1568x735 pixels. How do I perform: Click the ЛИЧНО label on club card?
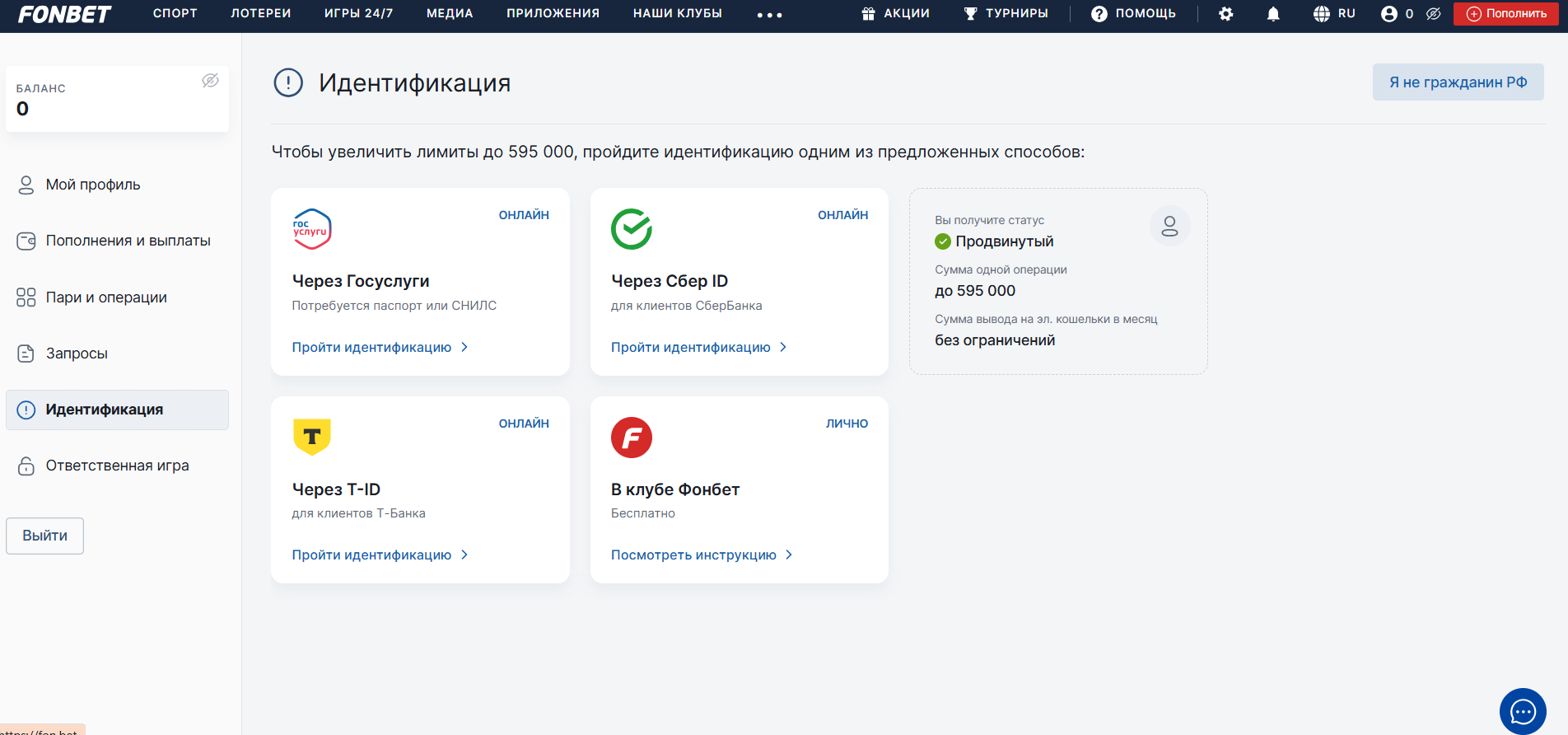[847, 424]
